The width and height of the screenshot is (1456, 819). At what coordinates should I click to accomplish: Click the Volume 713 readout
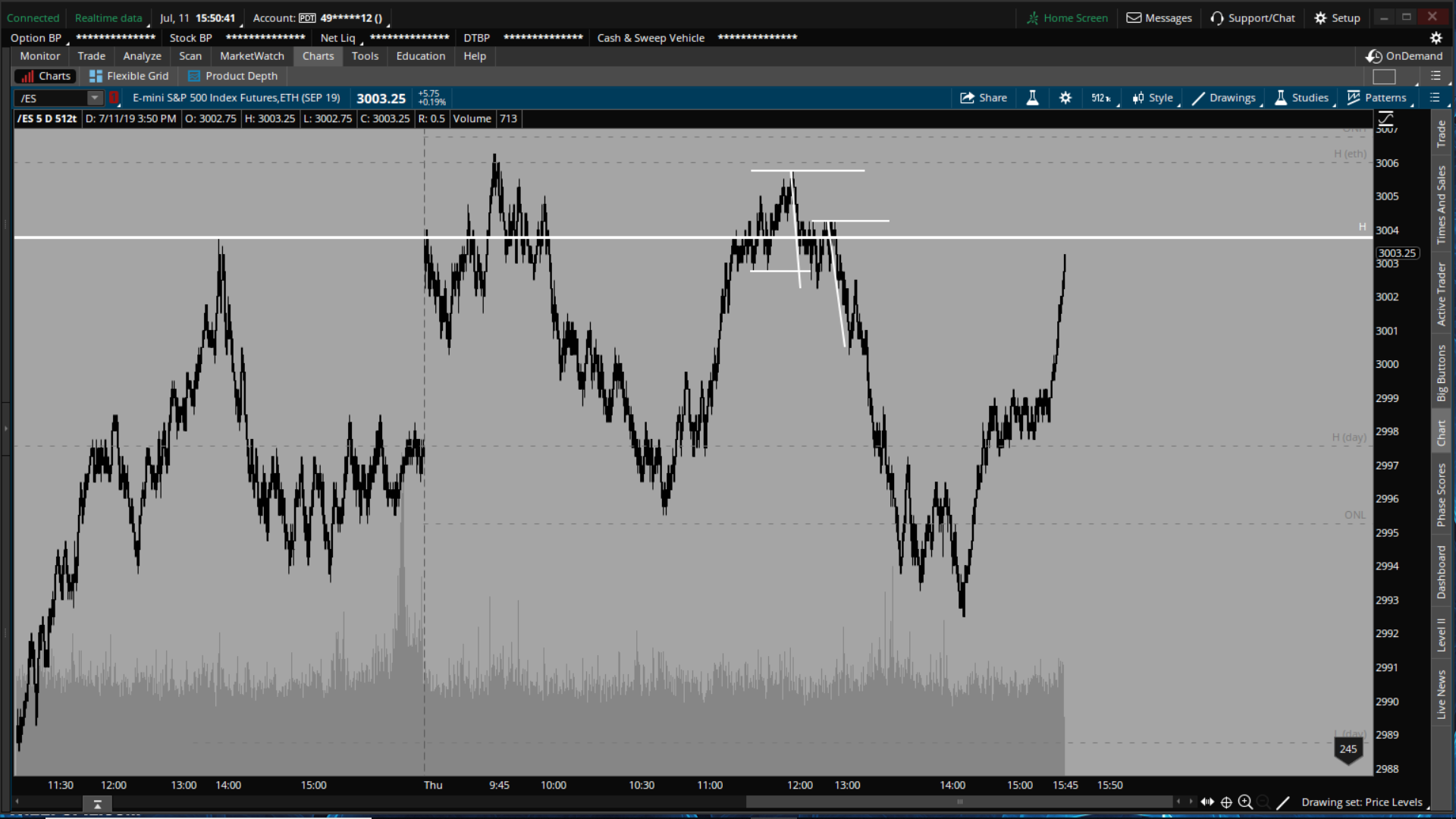pyautogui.click(x=485, y=118)
